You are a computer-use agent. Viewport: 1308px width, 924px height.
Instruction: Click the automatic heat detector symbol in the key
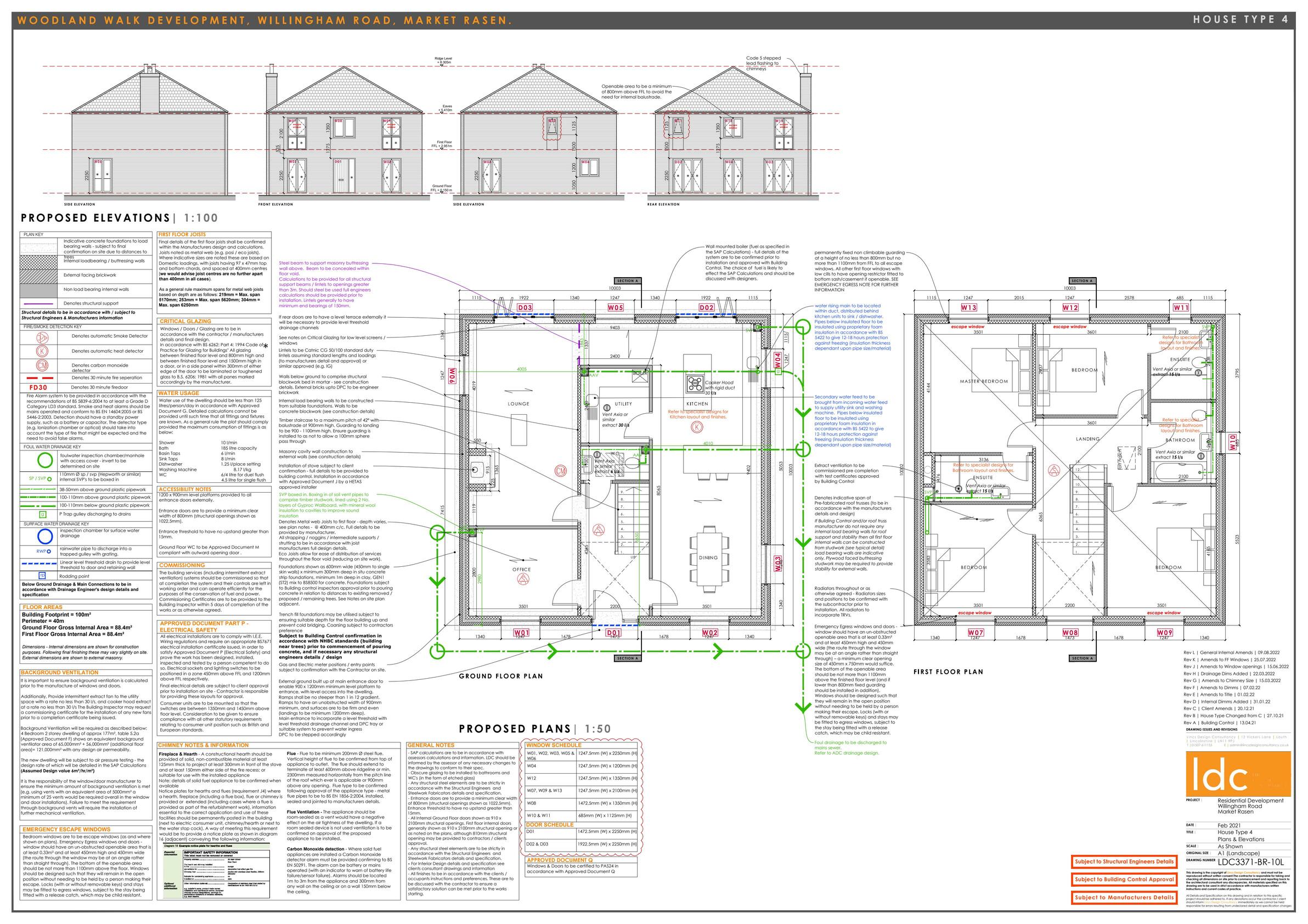(43, 351)
